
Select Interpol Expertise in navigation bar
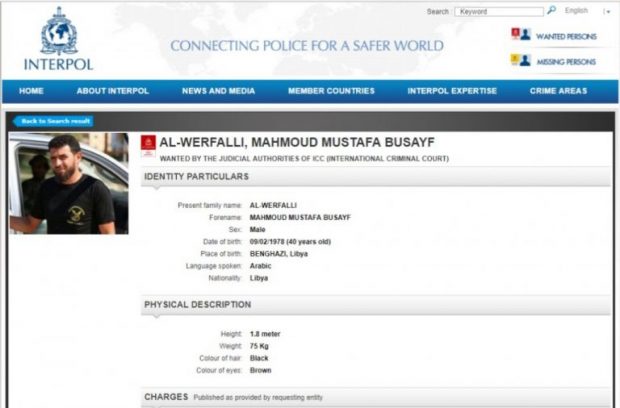click(x=452, y=91)
